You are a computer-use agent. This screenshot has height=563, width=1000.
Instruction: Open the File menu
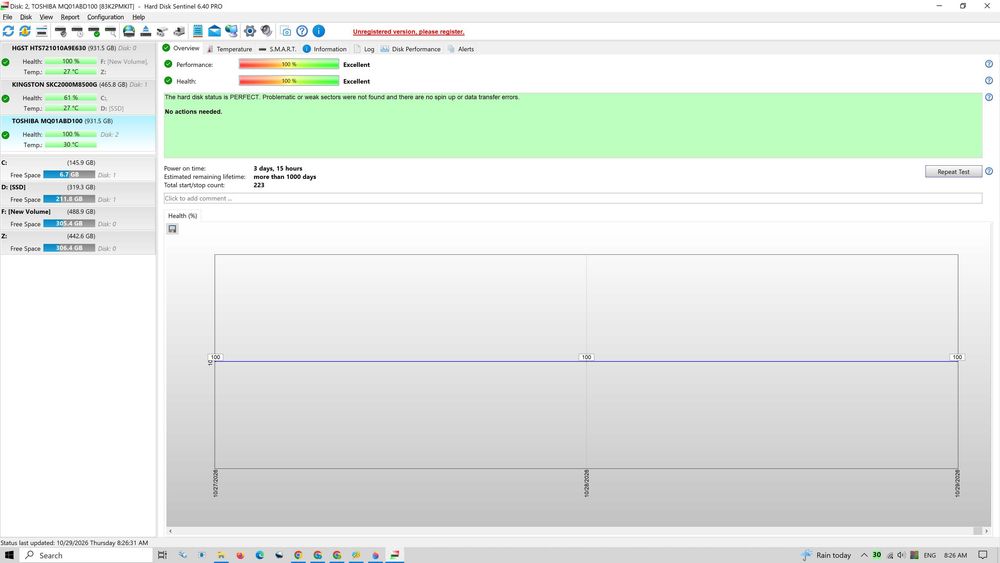point(8,17)
